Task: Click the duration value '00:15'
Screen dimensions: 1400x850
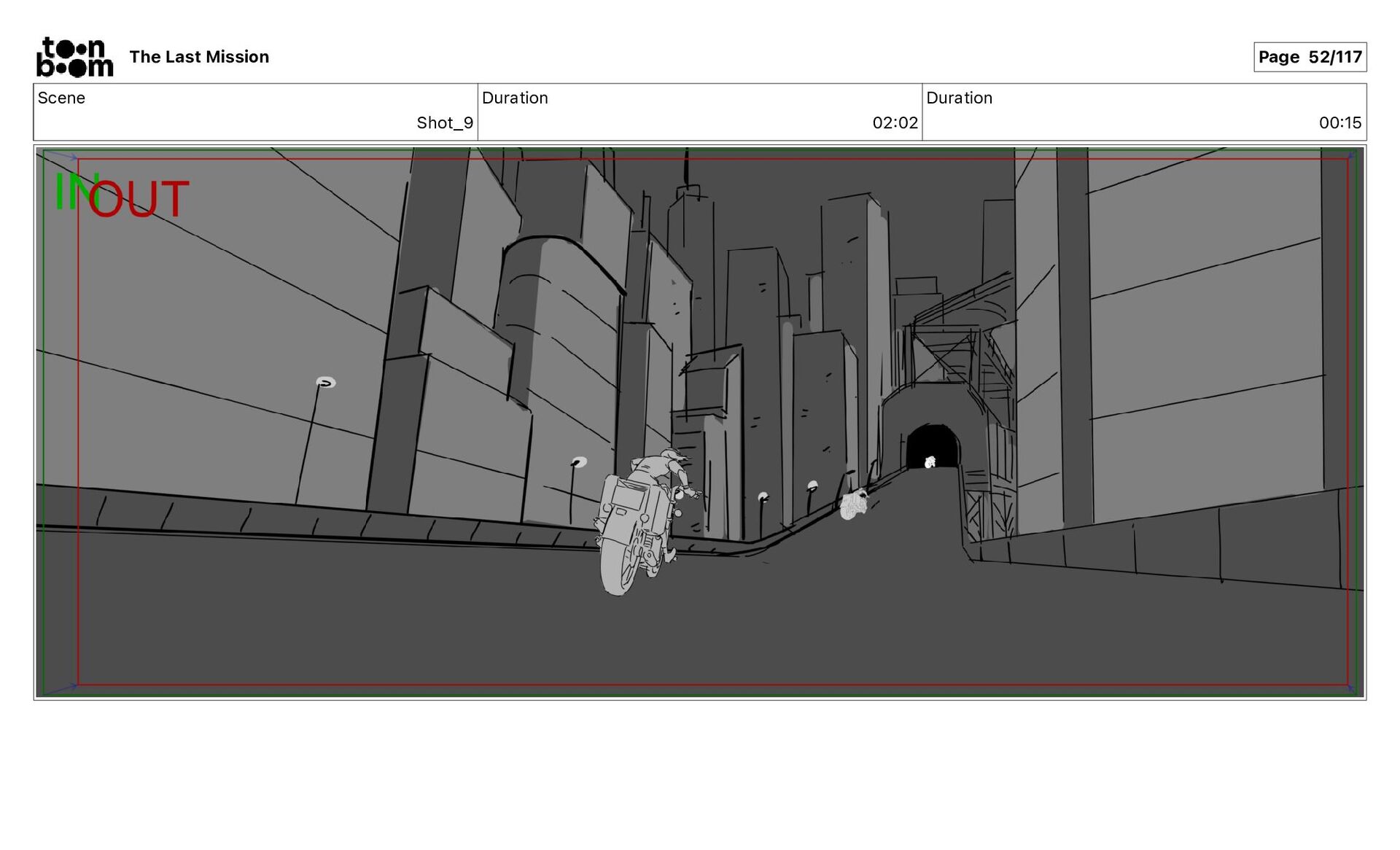Action: 1339,122
